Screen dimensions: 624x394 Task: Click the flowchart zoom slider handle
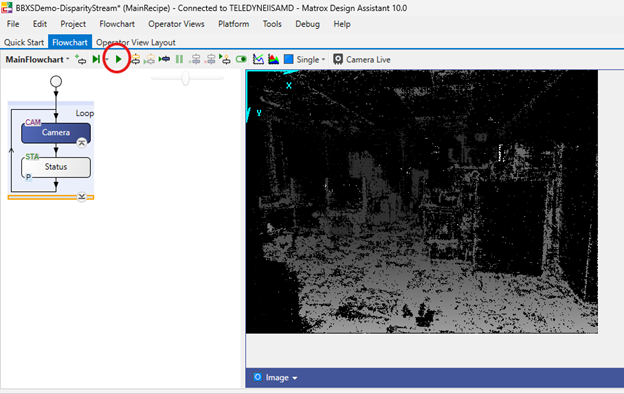click(x=185, y=78)
